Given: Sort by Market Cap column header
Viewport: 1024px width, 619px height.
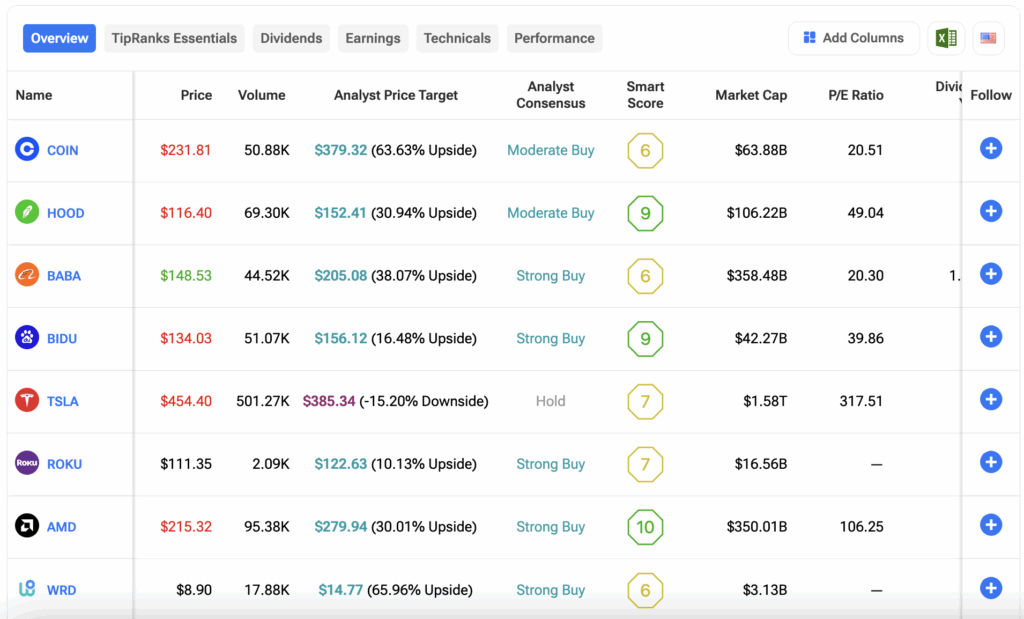Looking at the screenshot, I should [x=750, y=95].
